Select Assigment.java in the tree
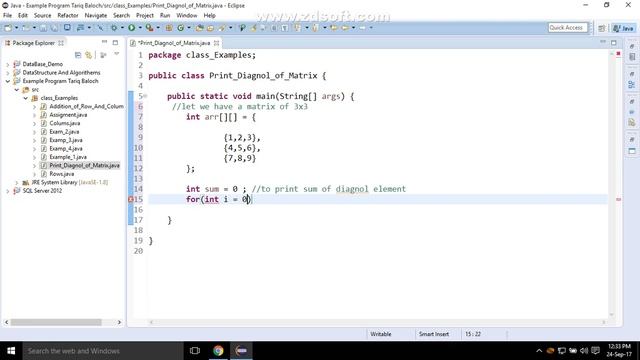The image size is (640, 360). (68, 115)
